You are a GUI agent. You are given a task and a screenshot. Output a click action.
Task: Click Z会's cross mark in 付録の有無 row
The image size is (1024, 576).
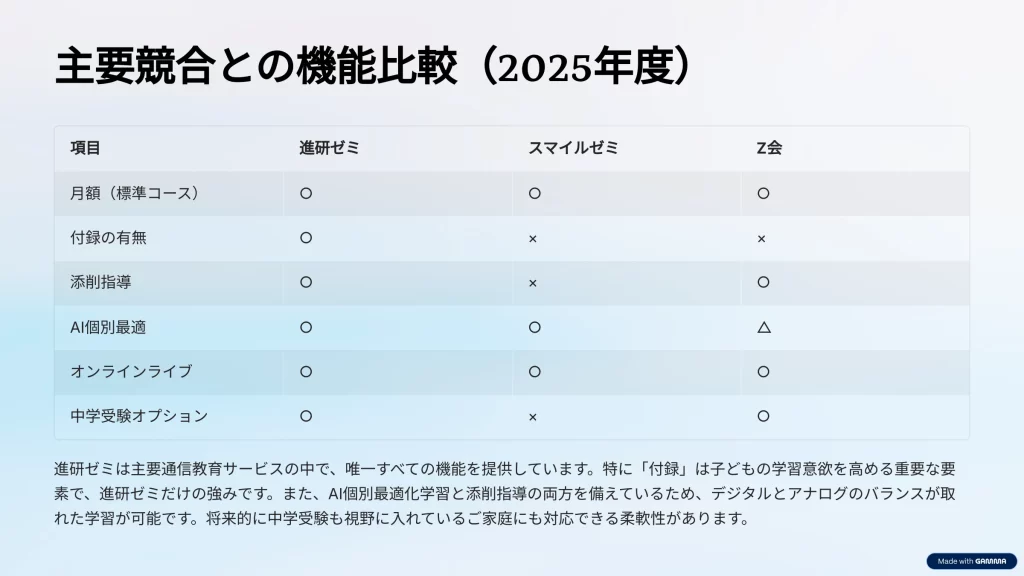(x=762, y=239)
